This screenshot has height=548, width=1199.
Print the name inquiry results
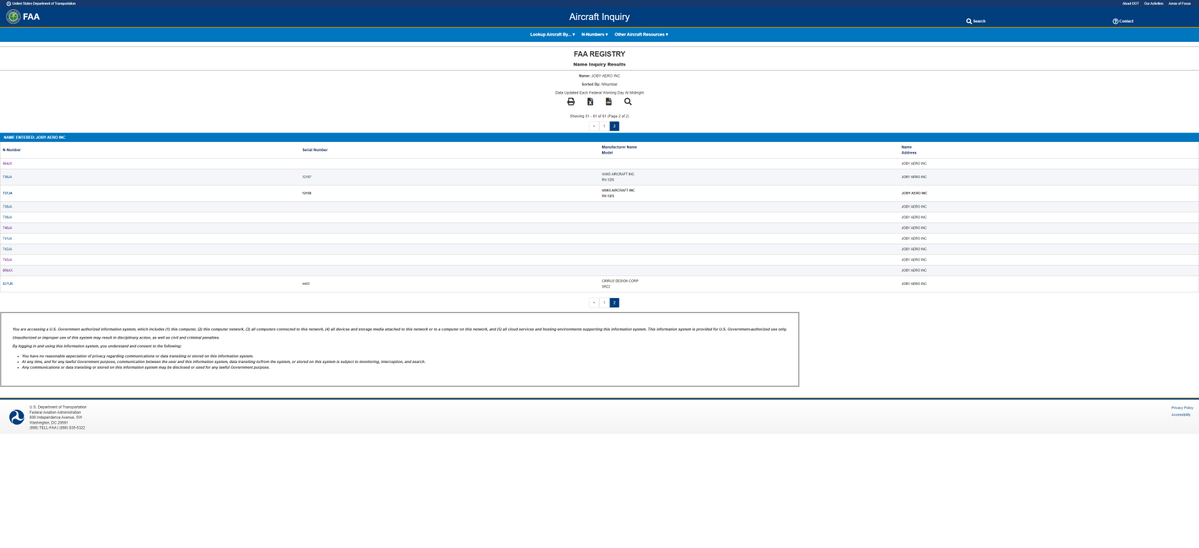(x=570, y=102)
